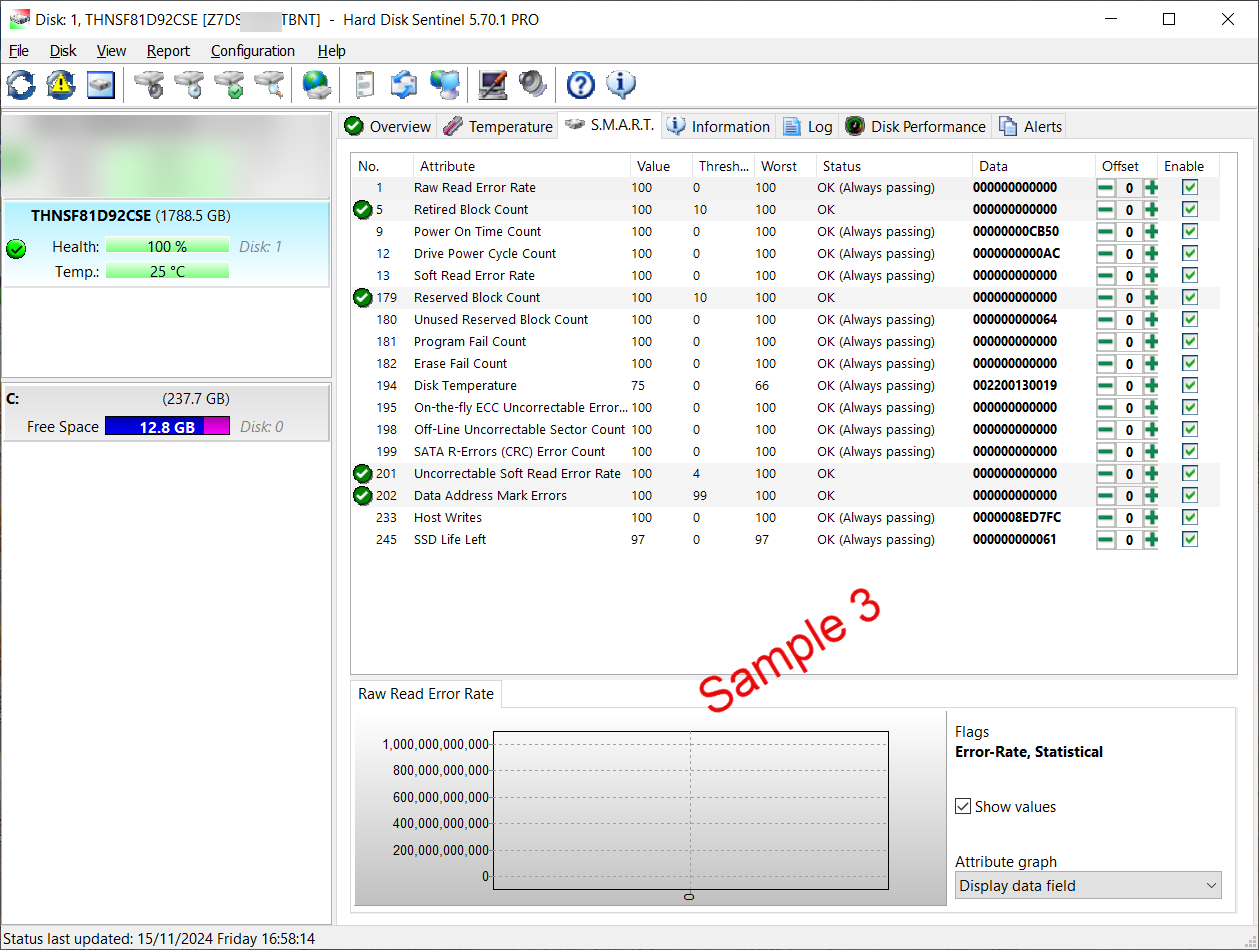
Task: Select the SSD Life Left attribute row
Action: pos(785,539)
